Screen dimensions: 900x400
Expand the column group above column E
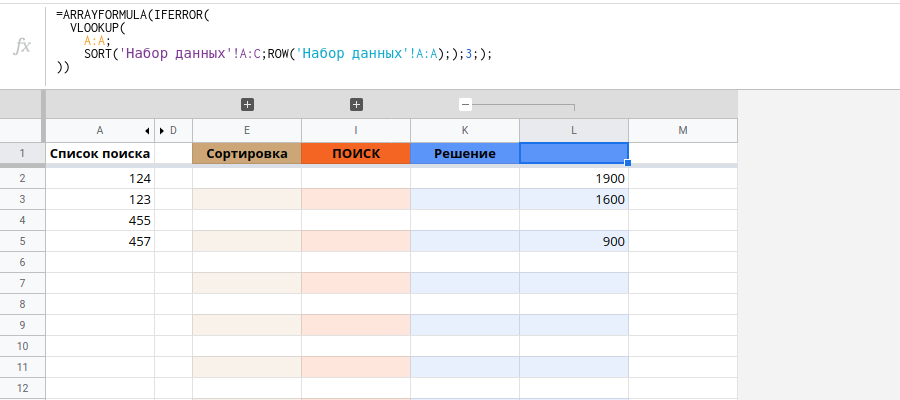tap(247, 104)
